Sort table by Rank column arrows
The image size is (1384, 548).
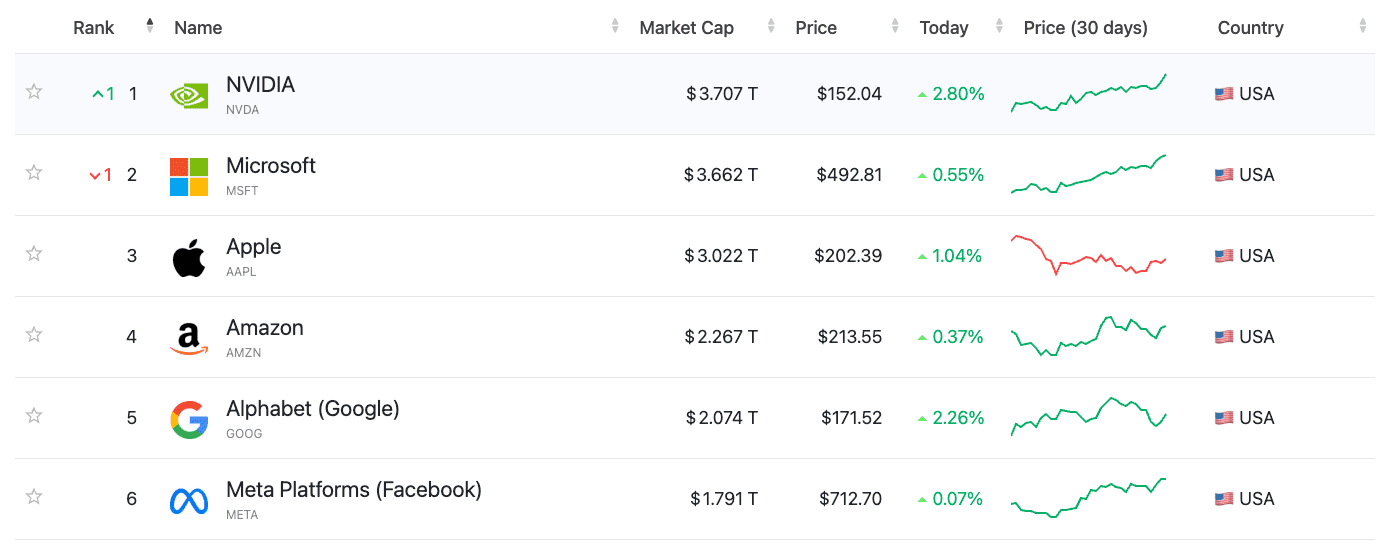[x=150, y=26]
